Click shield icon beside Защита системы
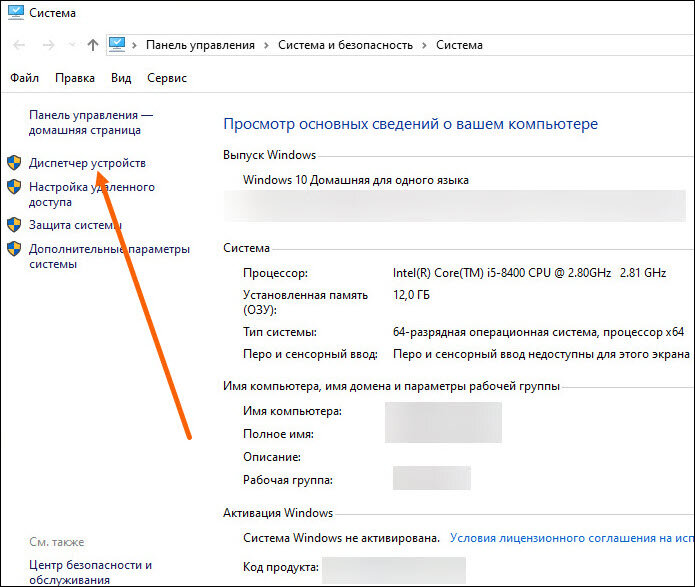 (14, 224)
